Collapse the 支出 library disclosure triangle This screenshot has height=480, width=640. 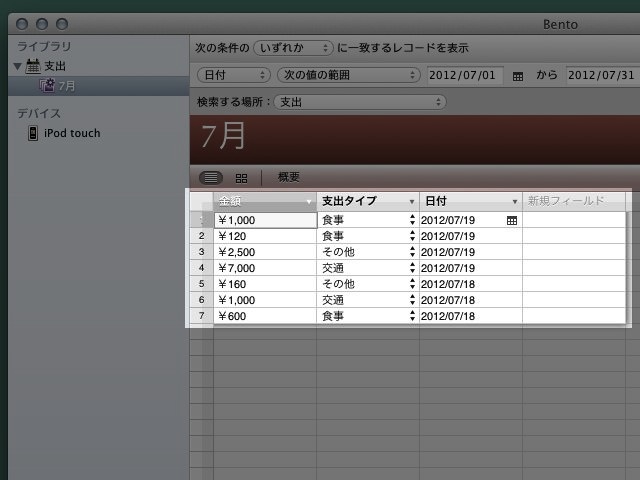click(x=18, y=66)
